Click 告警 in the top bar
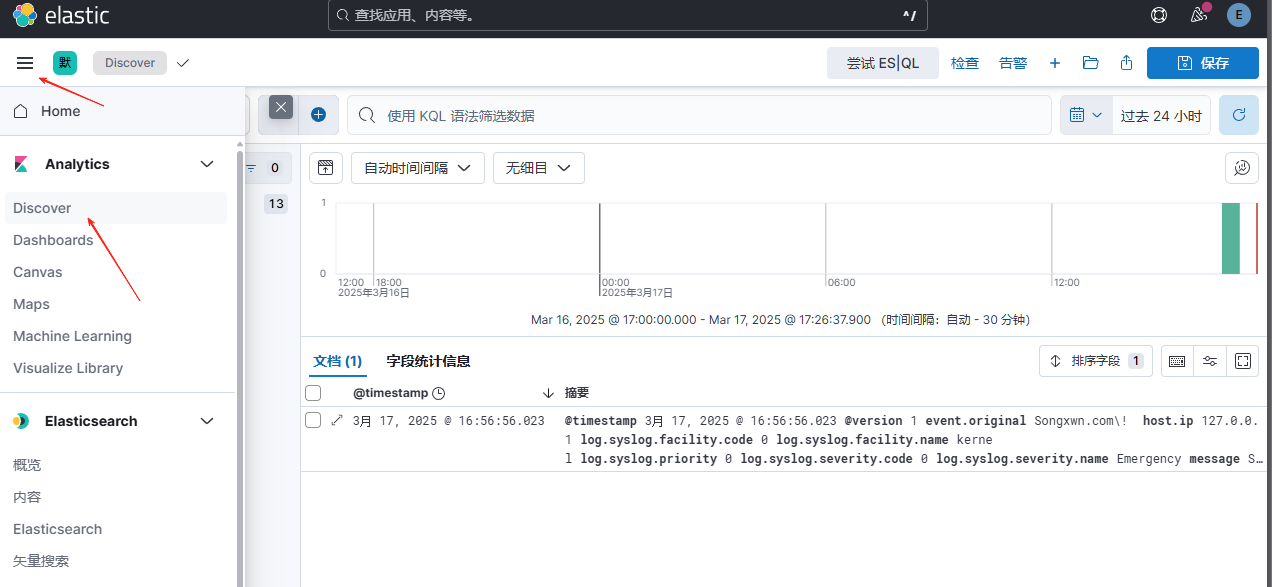This screenshot has height=587, width=1272. tap(1013, 63)
